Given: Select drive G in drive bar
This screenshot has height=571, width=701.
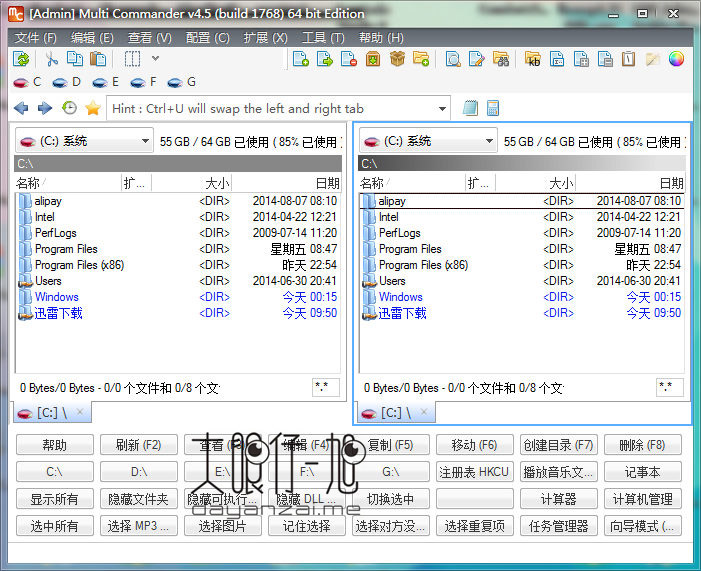Looking at the screenshot, I should 182,82.
